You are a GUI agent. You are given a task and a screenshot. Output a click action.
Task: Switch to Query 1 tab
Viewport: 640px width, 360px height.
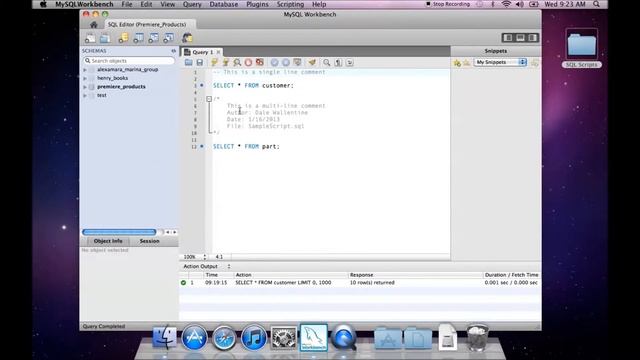coord(203,52)
